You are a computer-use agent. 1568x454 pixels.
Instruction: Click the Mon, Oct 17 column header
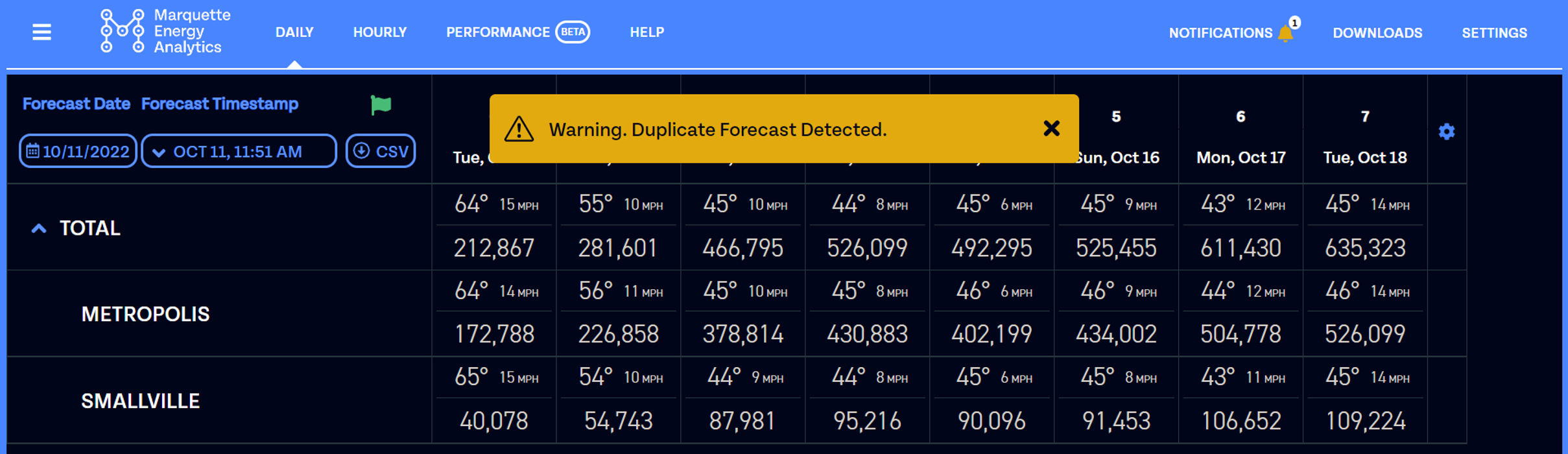pyautogui.click(x=1241, y=158)
